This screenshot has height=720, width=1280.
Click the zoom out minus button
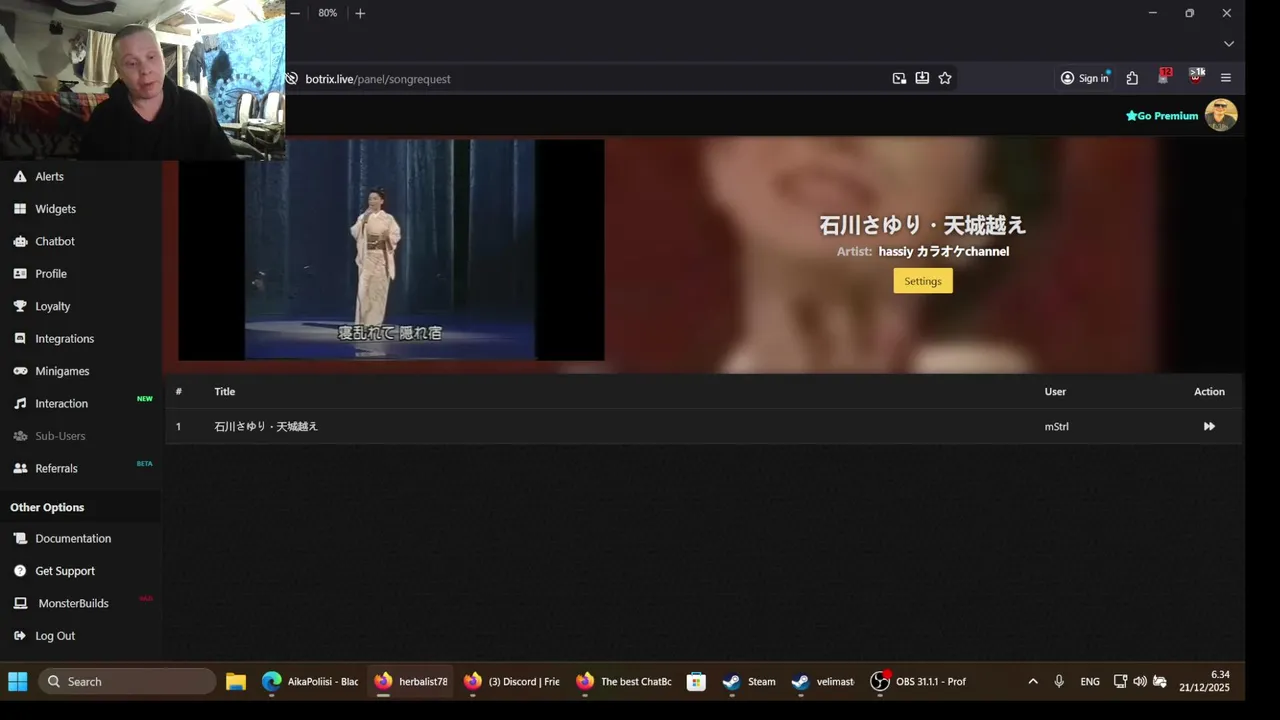point(295,13)
